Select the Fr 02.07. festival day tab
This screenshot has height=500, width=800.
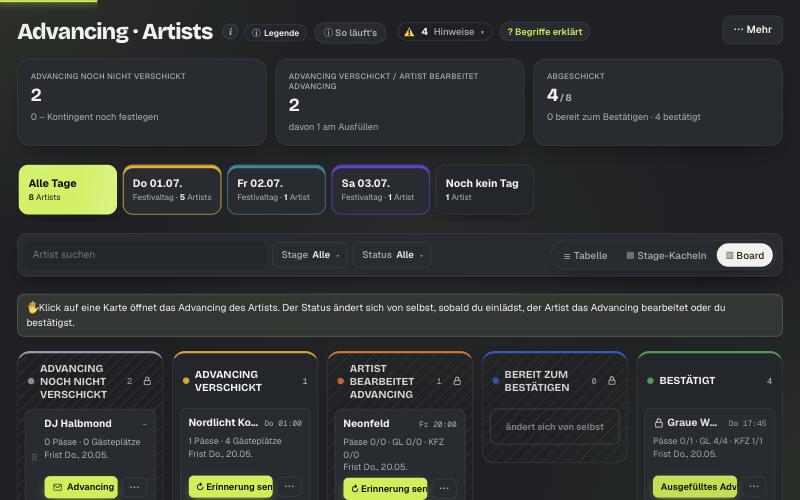pyautogui.click(x=276, y=189)
